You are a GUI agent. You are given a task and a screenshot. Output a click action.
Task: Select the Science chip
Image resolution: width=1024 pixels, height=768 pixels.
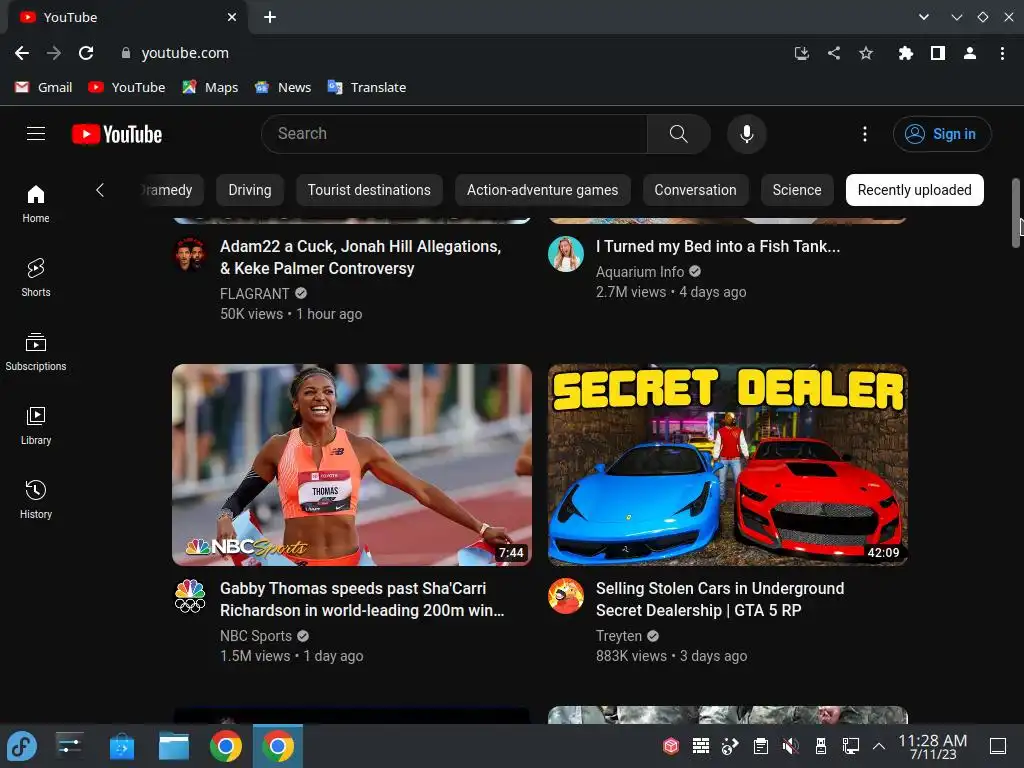797,190
